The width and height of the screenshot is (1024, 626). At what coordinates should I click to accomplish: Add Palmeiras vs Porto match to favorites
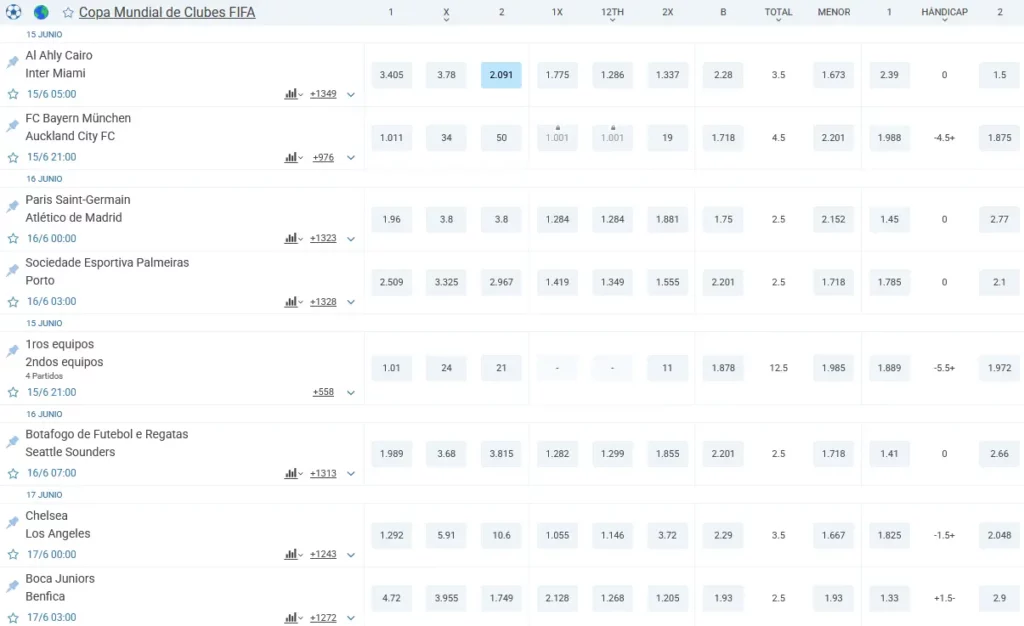coord(13,302)
